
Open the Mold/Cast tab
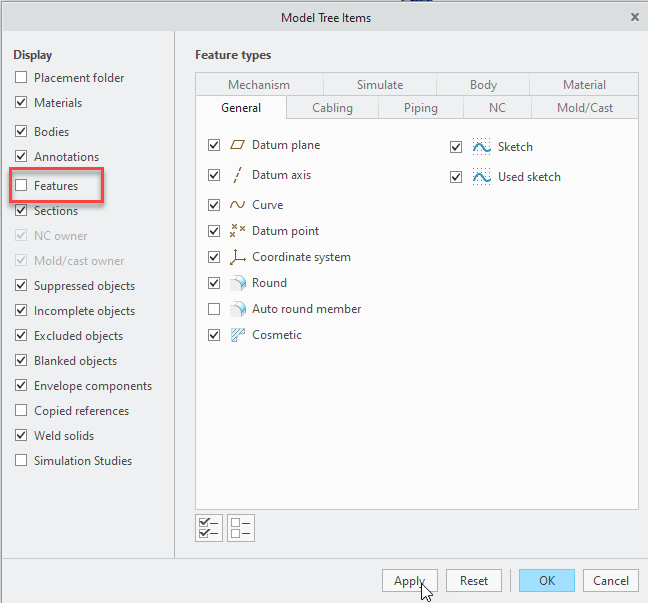click(587, 108)
